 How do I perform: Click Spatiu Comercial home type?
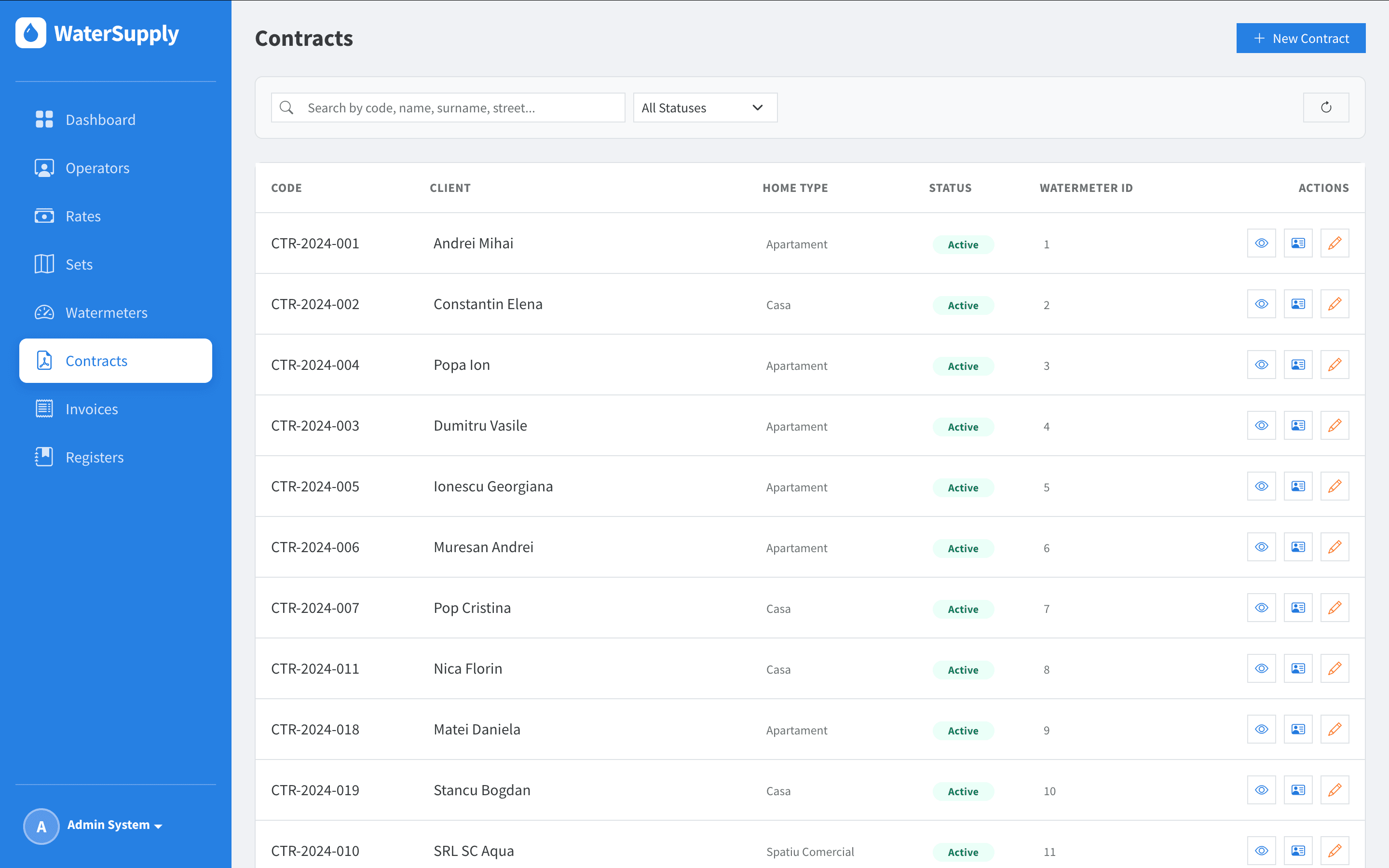click(x=810, y=852)
